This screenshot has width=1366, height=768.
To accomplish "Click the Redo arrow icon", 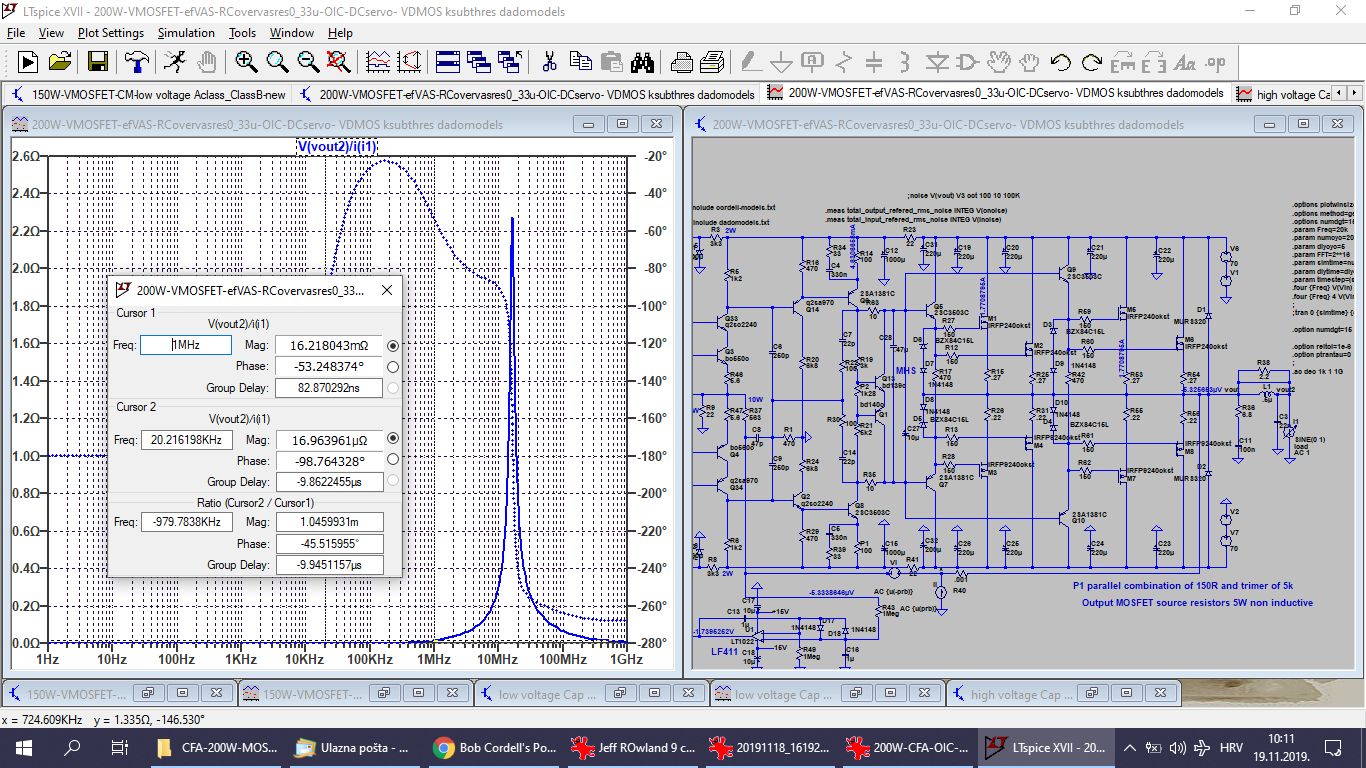I will (1092, 62).
